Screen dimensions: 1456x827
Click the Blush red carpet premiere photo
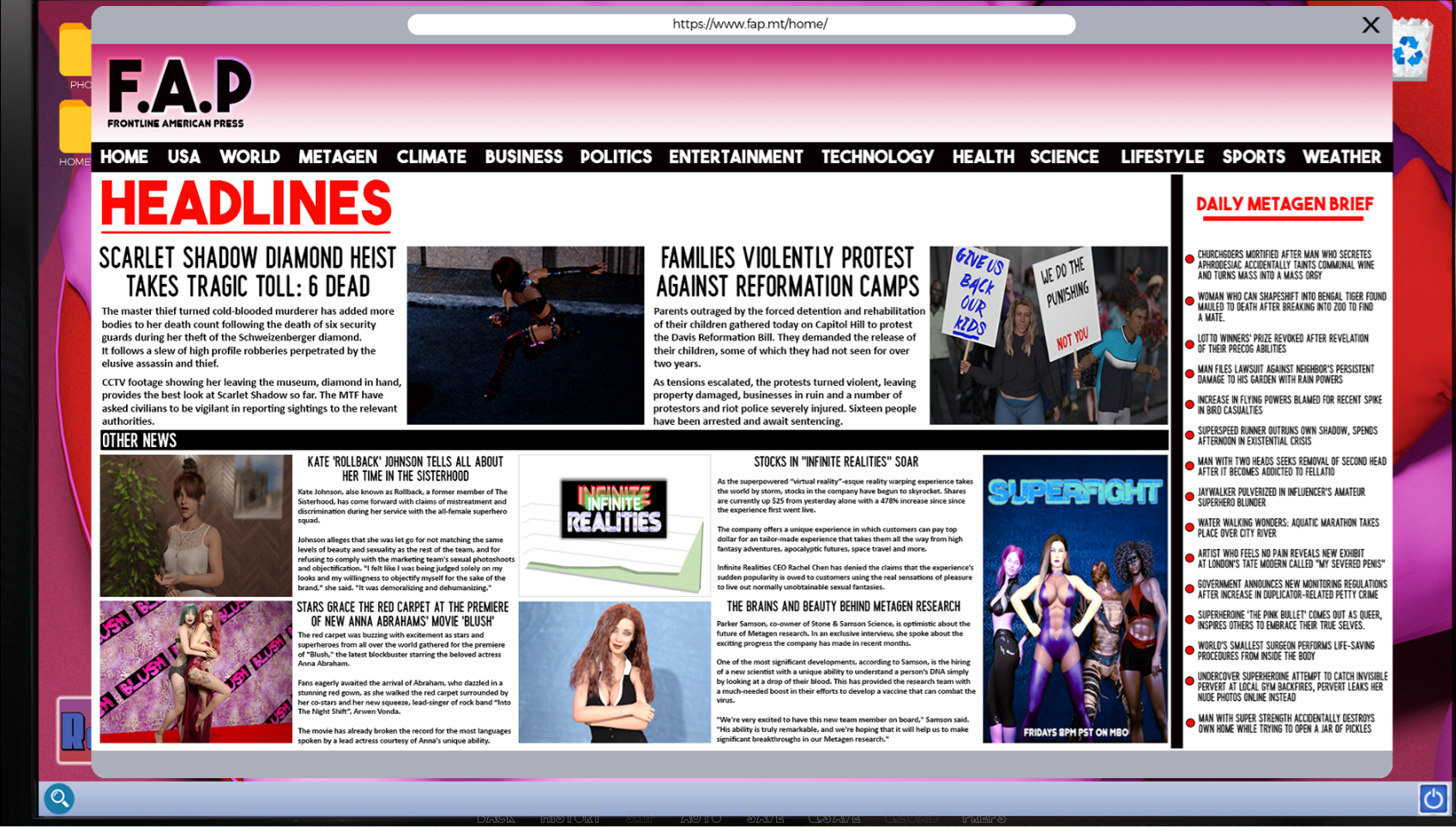click(x=196, y=671)
